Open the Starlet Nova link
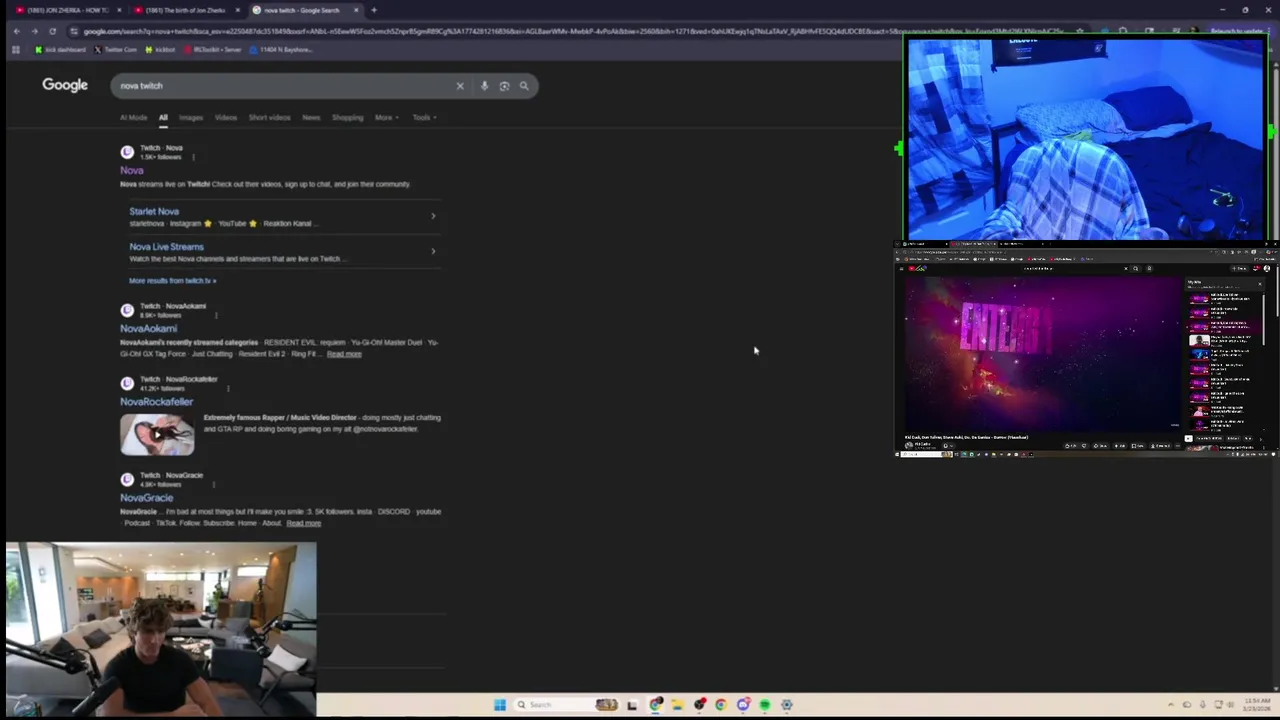Screen dimensions: 1280x720 pyautogui.click(x=154, y=212)
